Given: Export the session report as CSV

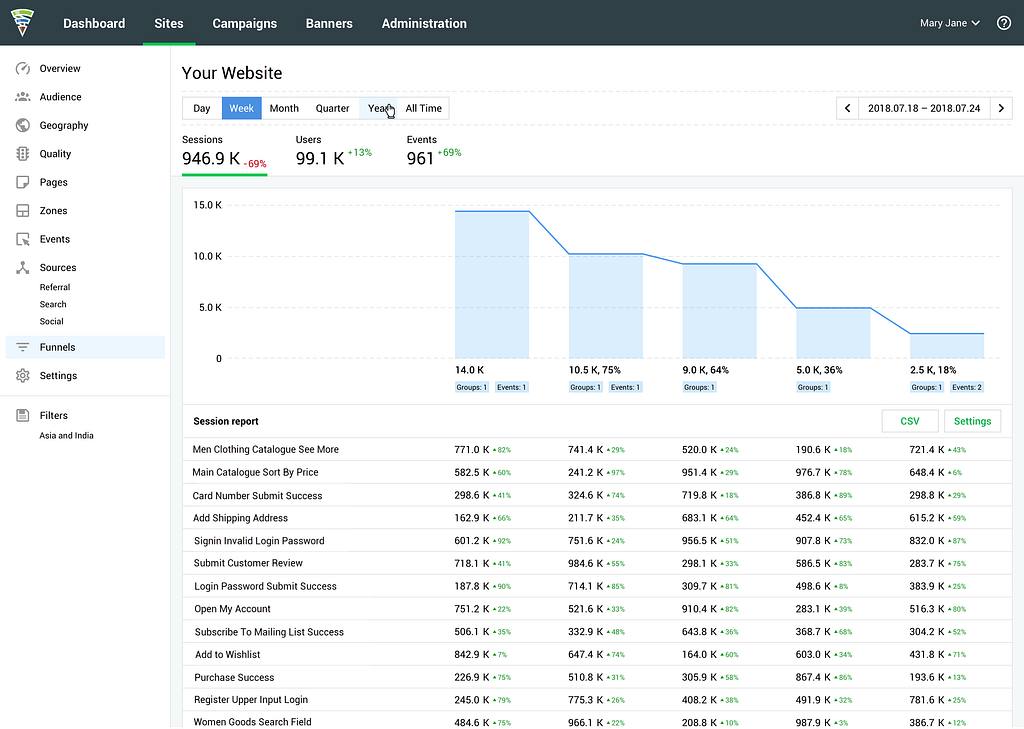Looking at the screenshot, I should pos(910,421).
